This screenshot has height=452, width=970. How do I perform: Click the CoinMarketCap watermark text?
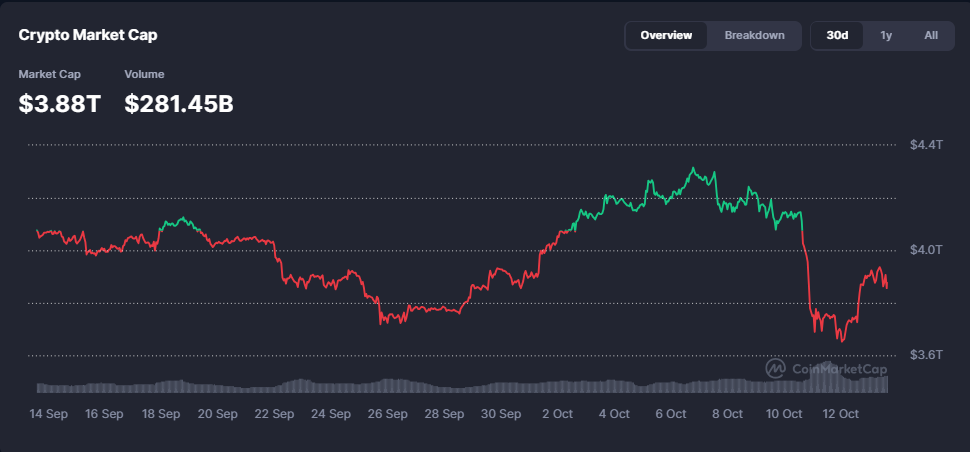pos(839,368)
